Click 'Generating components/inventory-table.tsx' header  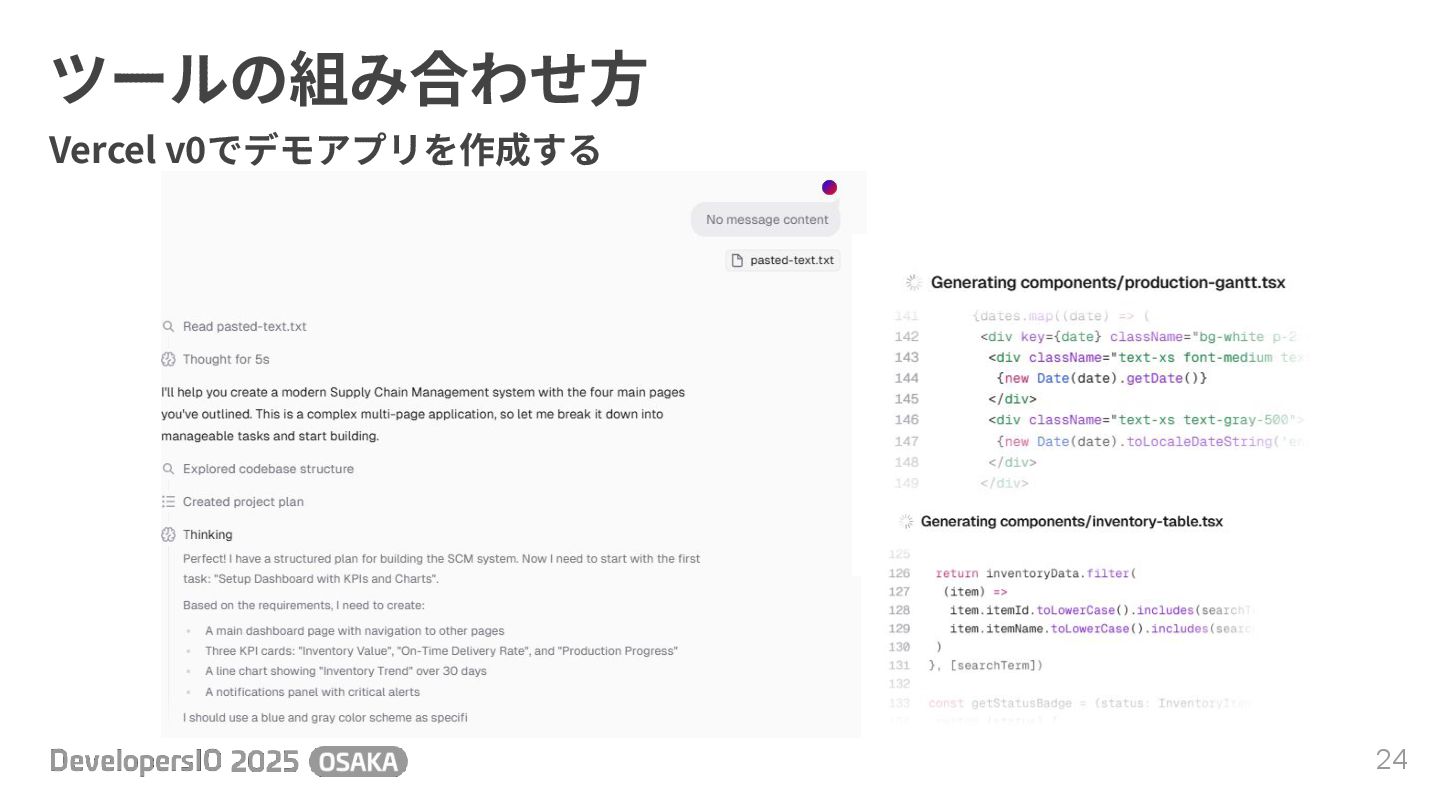[x=1071, y=522]
